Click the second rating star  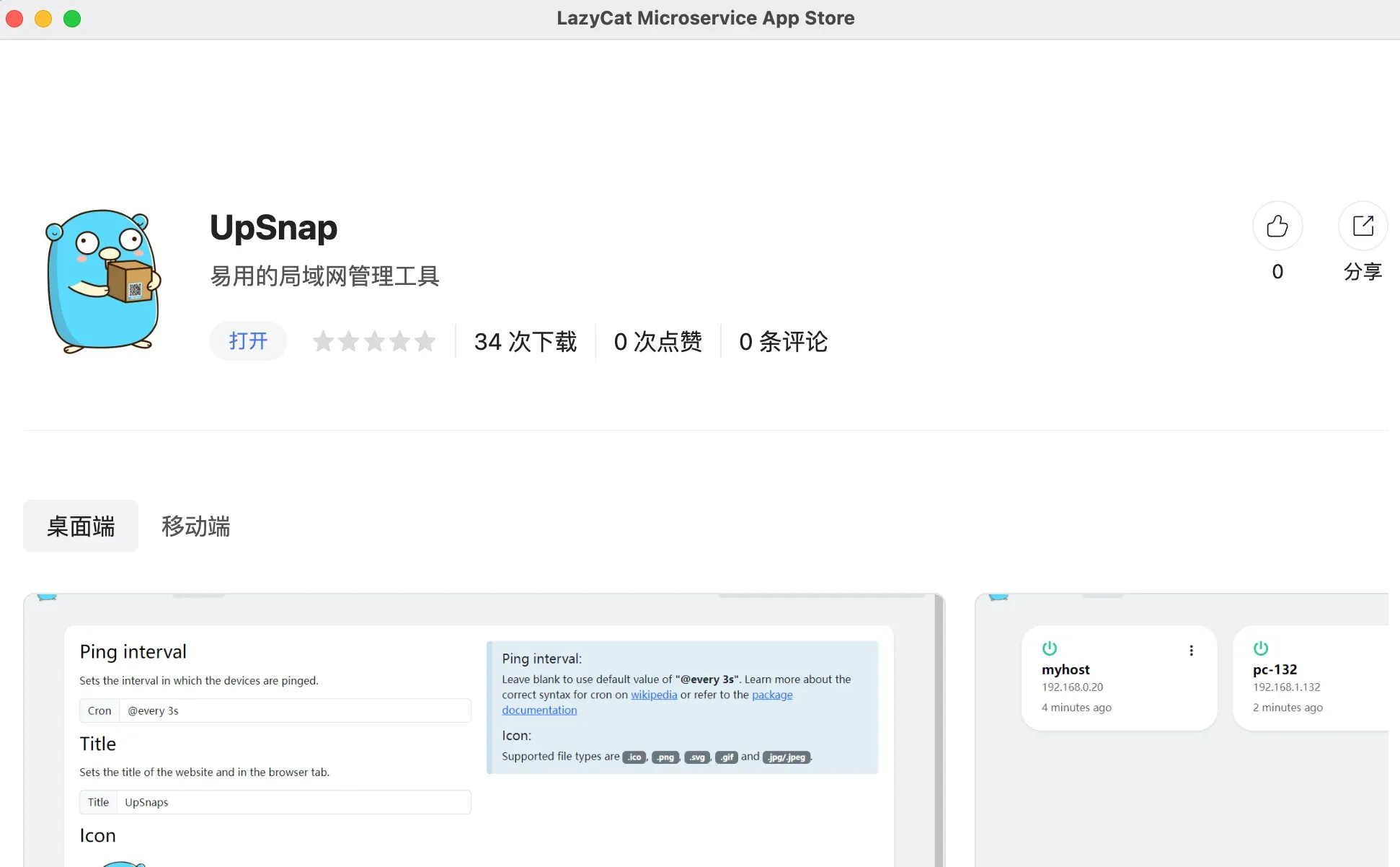pyautogui.click(x=349, y=341)
